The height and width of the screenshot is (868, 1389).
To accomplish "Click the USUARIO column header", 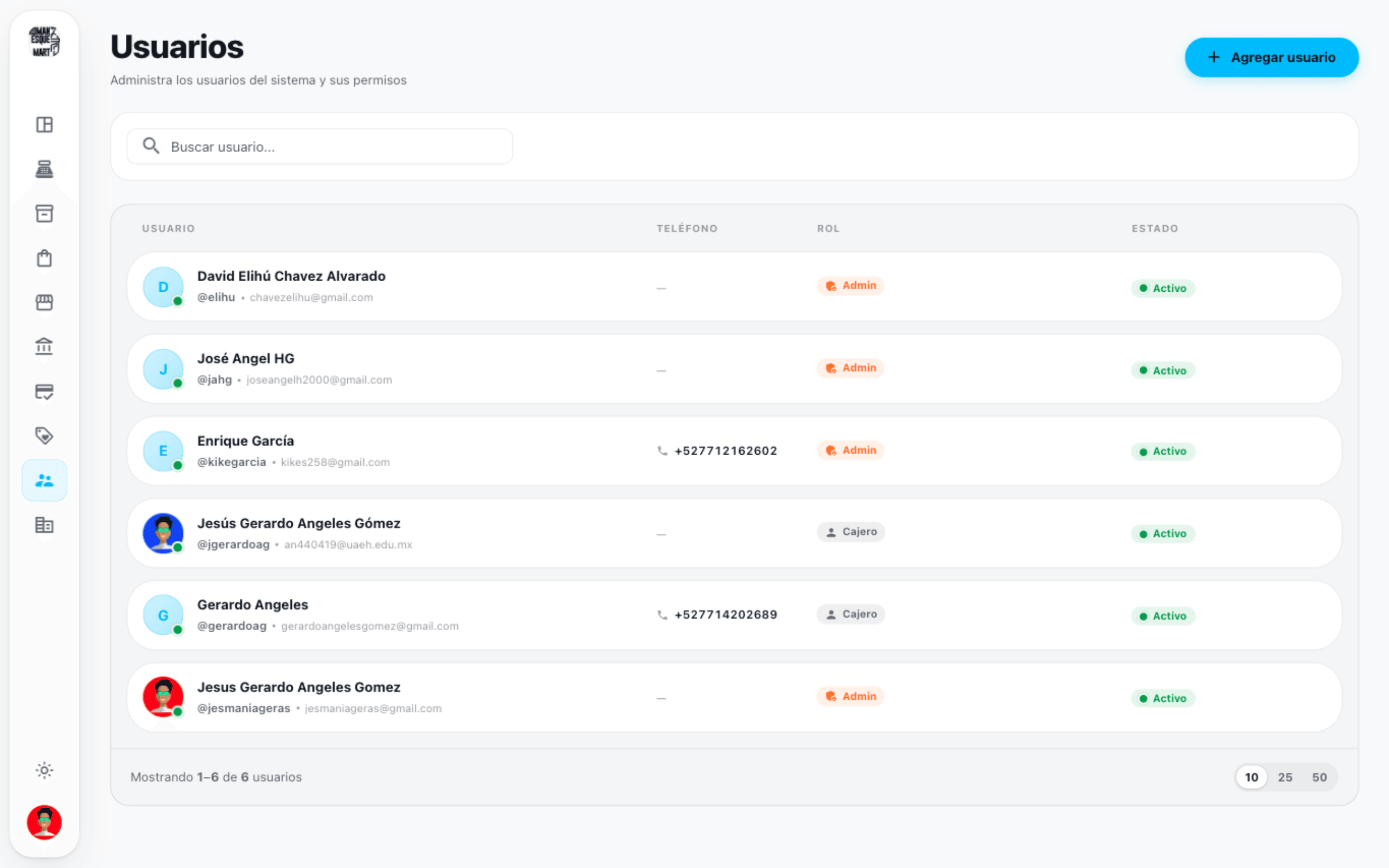I will coord(169,229).
